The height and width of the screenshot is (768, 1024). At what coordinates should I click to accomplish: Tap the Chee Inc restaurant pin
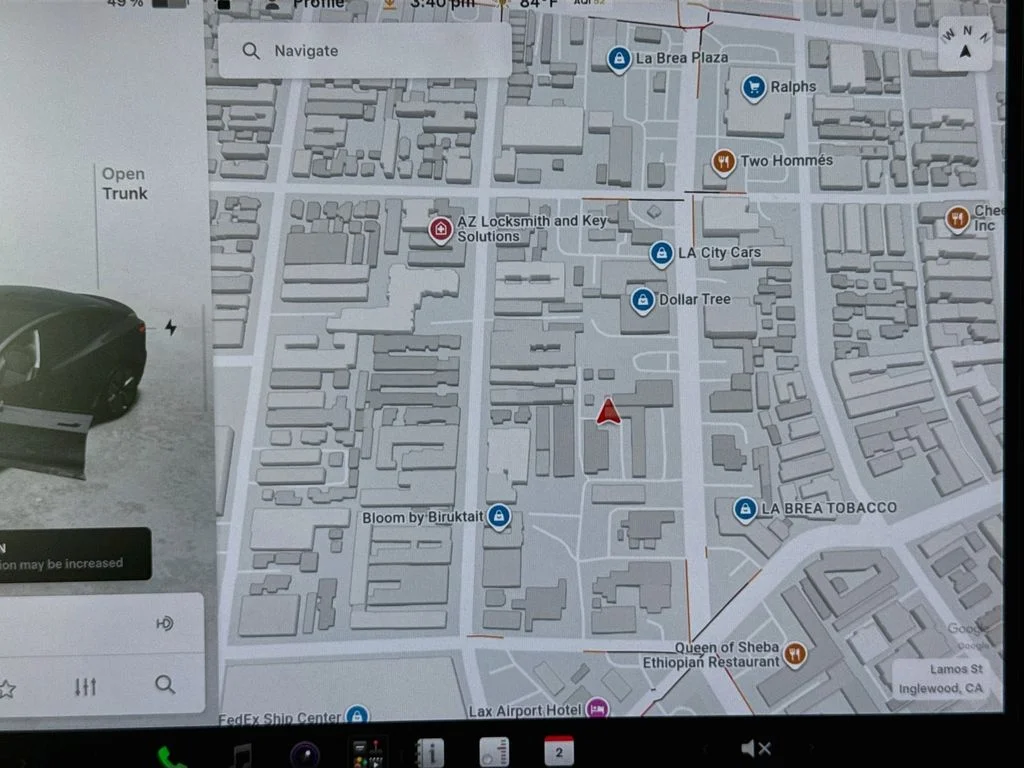[957, 218]
